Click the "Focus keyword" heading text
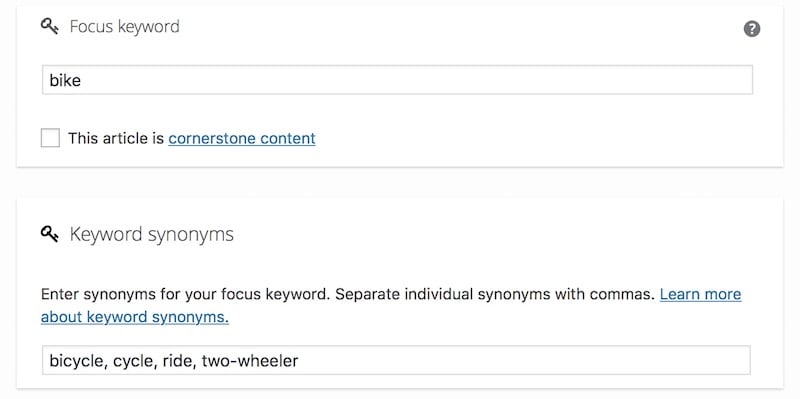 [x=124, y=27]
